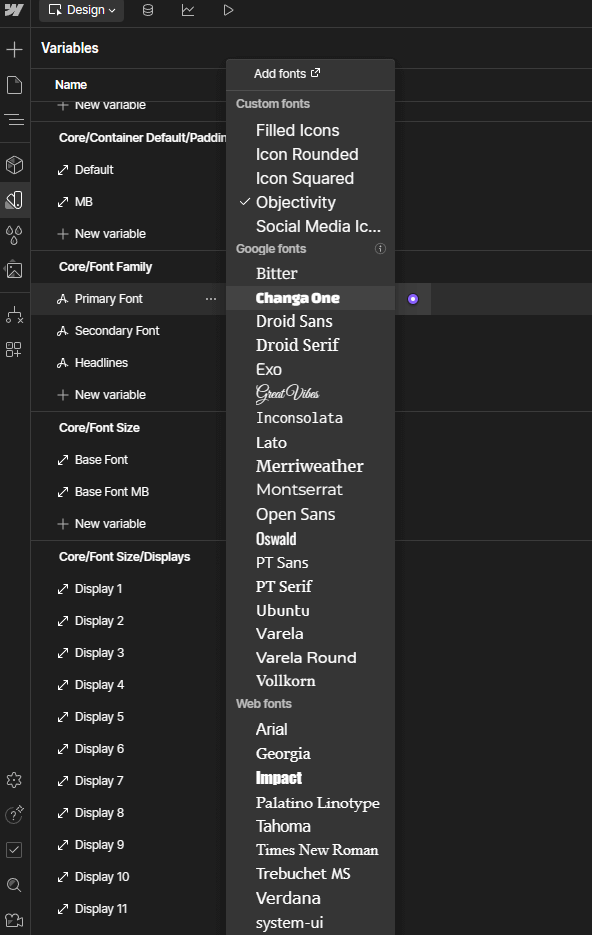Open the Insights chart icon in top bar
The image size is (592, 935).
pos(188,10)
